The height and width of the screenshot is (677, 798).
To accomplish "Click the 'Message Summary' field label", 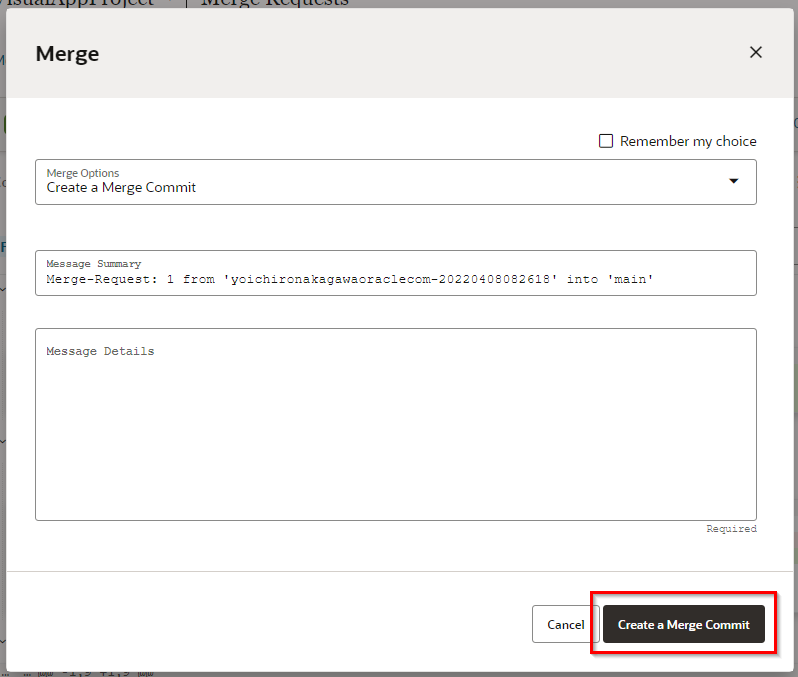I will 94,264.
